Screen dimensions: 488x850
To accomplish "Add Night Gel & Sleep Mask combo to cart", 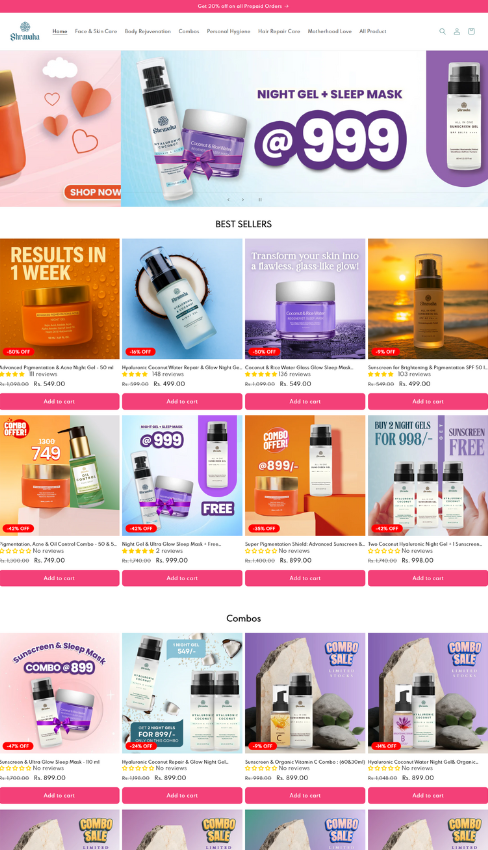I will pyautogui.click(x=182, y=578).
